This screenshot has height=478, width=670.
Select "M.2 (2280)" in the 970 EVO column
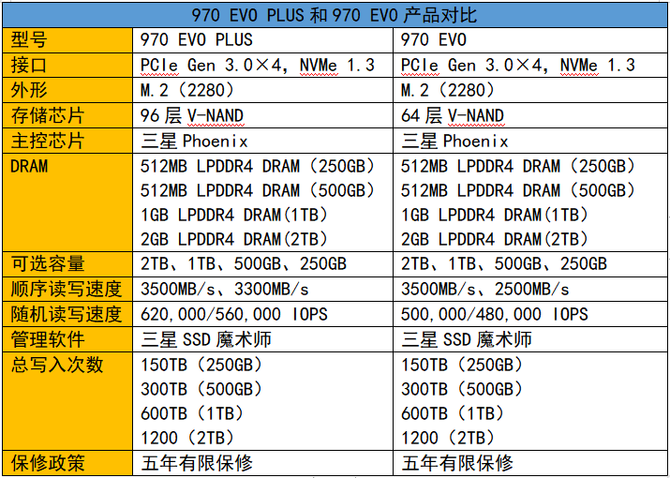[449, 90]
